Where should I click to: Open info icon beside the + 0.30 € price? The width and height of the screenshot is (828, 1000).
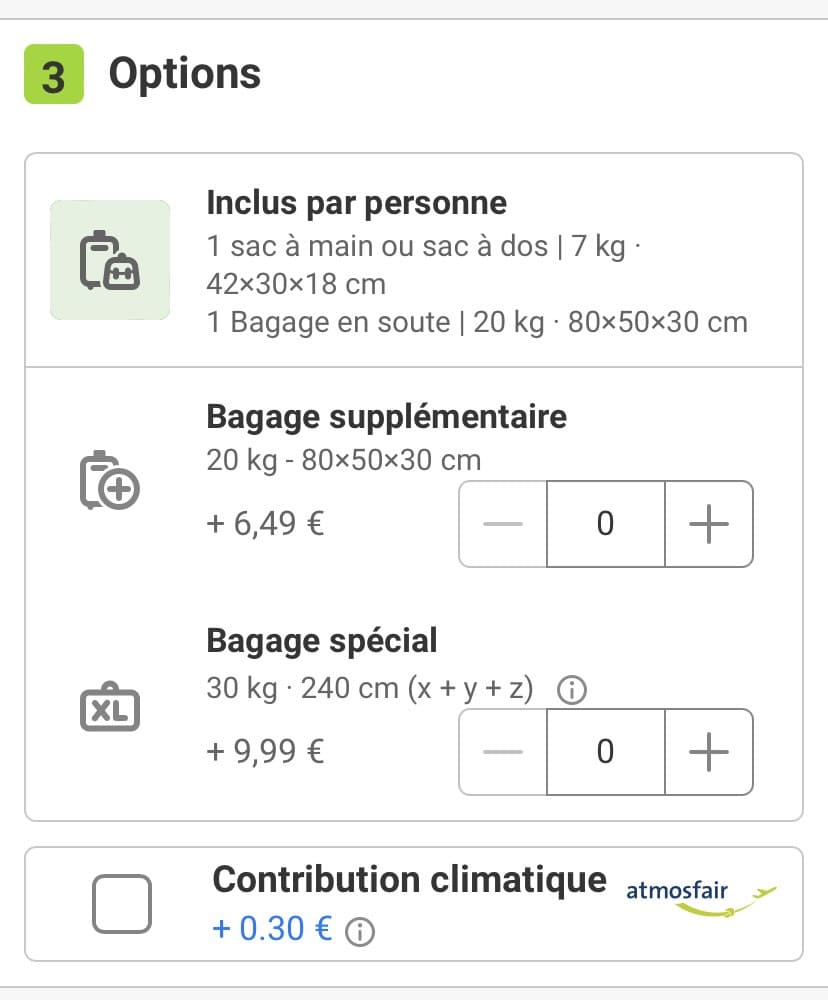click(359, 932)
